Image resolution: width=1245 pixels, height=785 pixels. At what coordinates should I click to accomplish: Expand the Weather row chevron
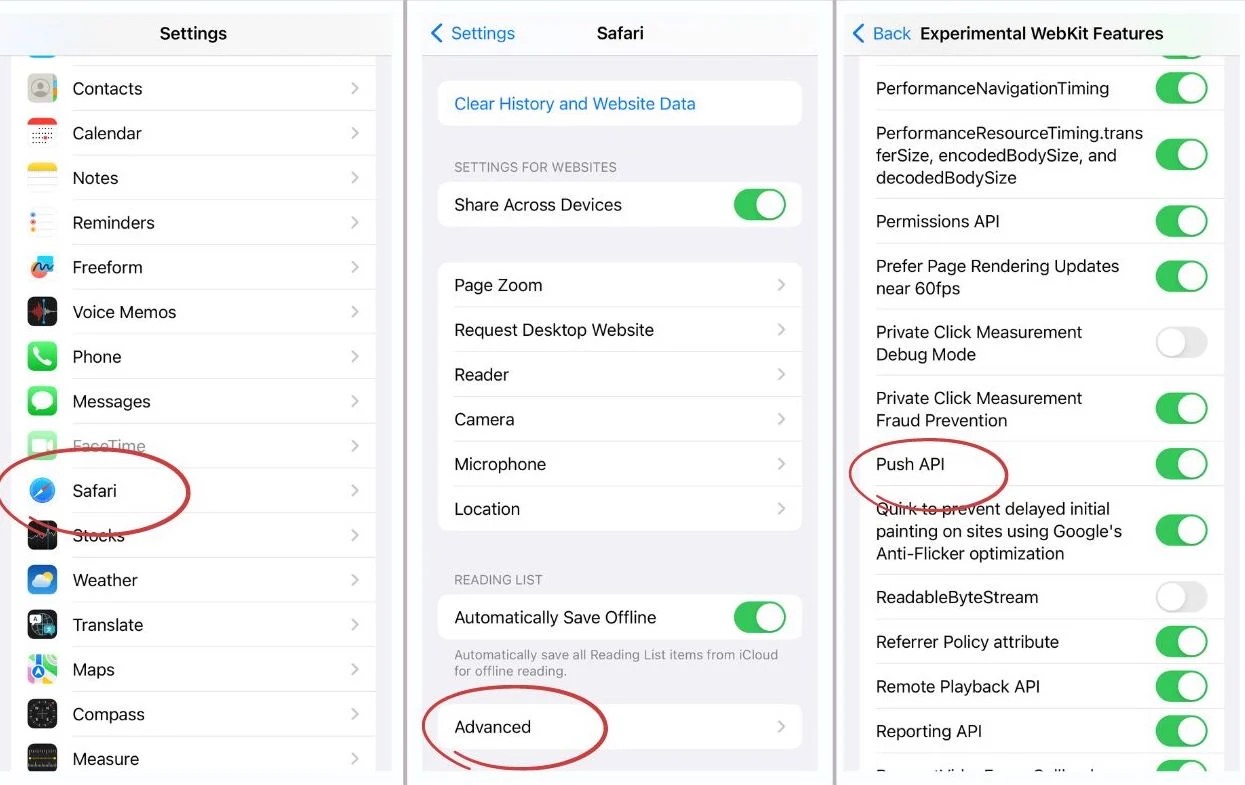coord(355,580)
